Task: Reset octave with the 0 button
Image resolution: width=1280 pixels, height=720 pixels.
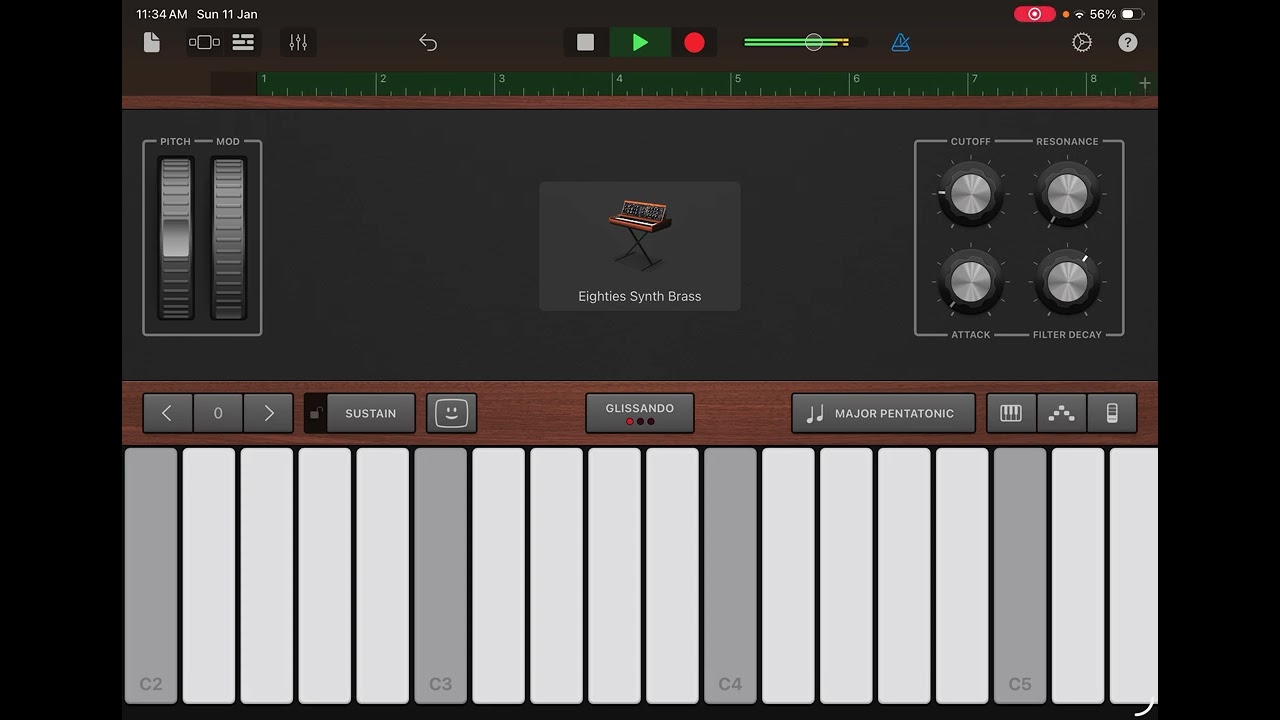Action: [x=218, y=413]
